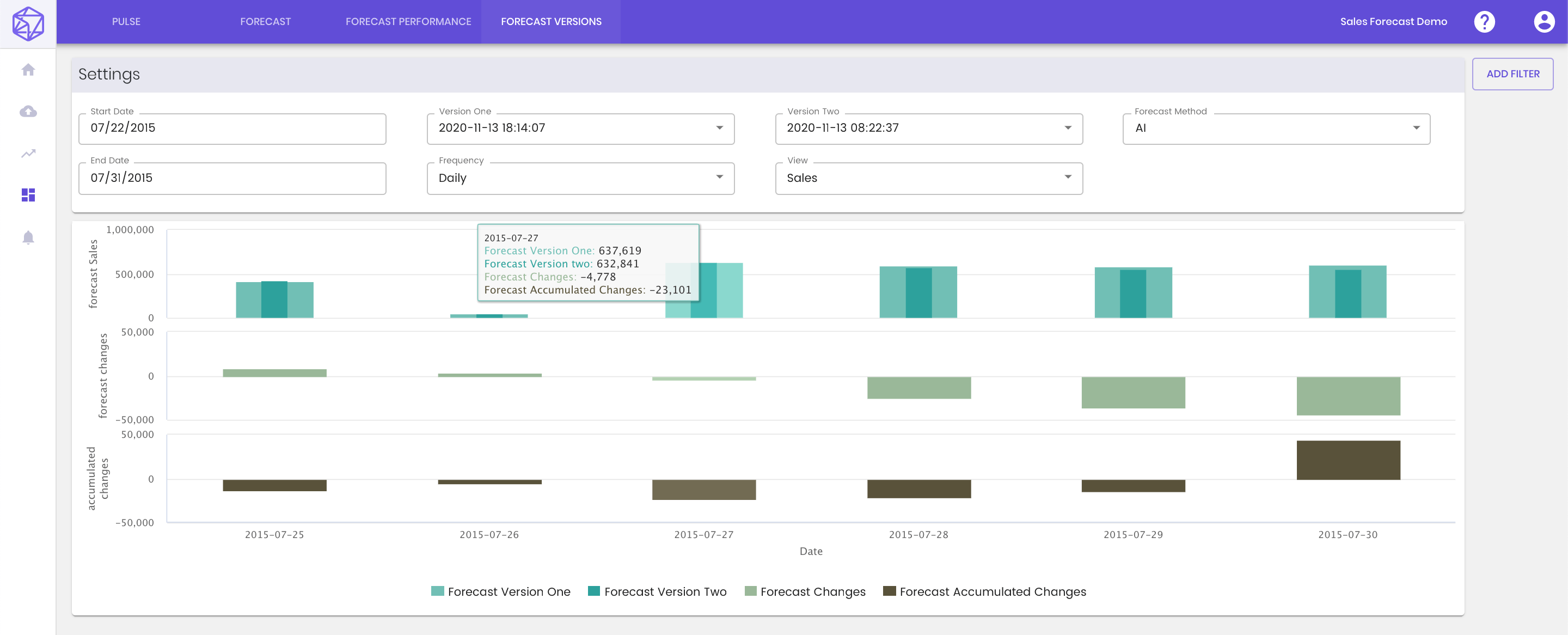Switch to the PULSE tab

[126, 21]
